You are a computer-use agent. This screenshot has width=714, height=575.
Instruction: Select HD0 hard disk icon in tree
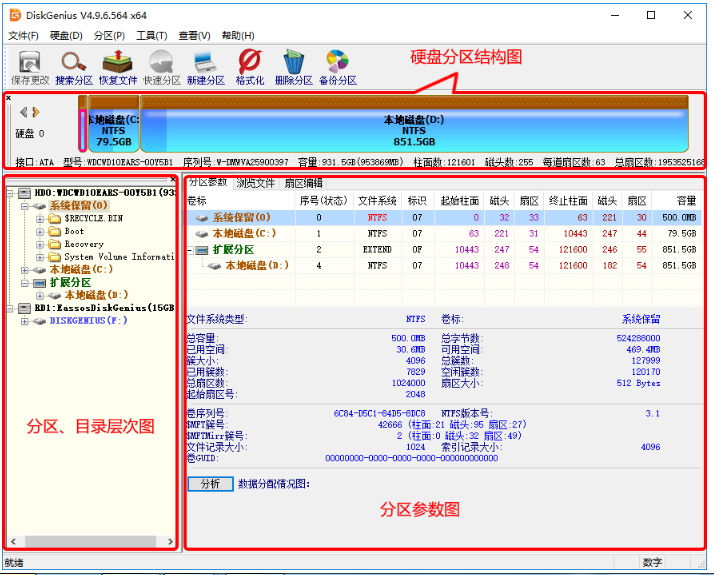(x=24, y=193)
